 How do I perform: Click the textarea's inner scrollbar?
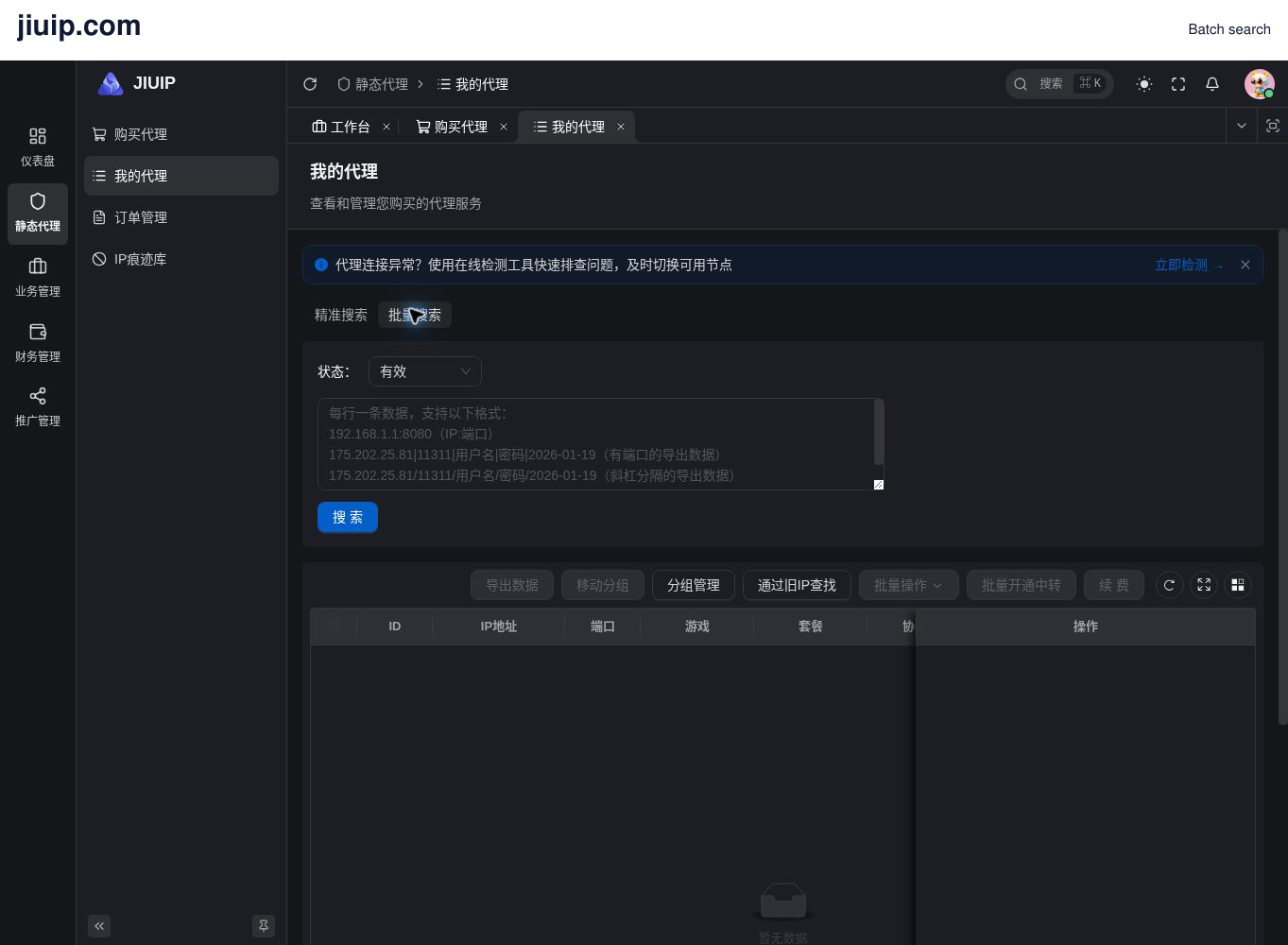879,432
